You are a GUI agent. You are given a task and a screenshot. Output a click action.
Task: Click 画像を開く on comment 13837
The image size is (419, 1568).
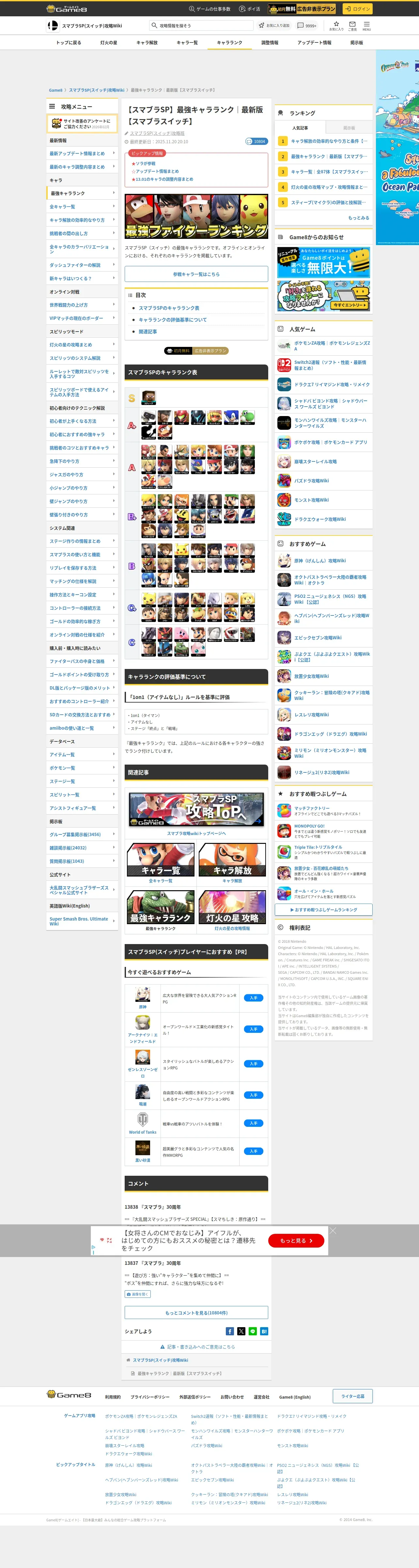(x=138, y=1294)
